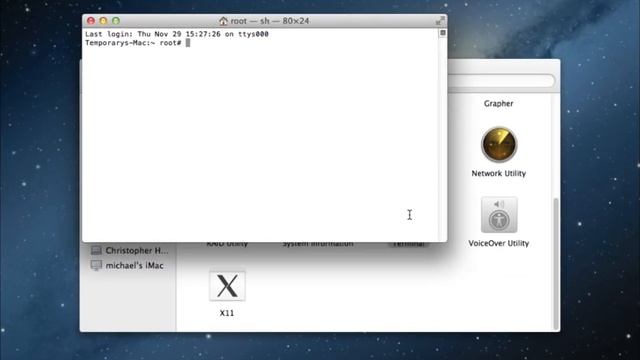The image size is (640, 360).
Task: Click the Finder window vertical scrollbar
Action: [x=555, y=263]
